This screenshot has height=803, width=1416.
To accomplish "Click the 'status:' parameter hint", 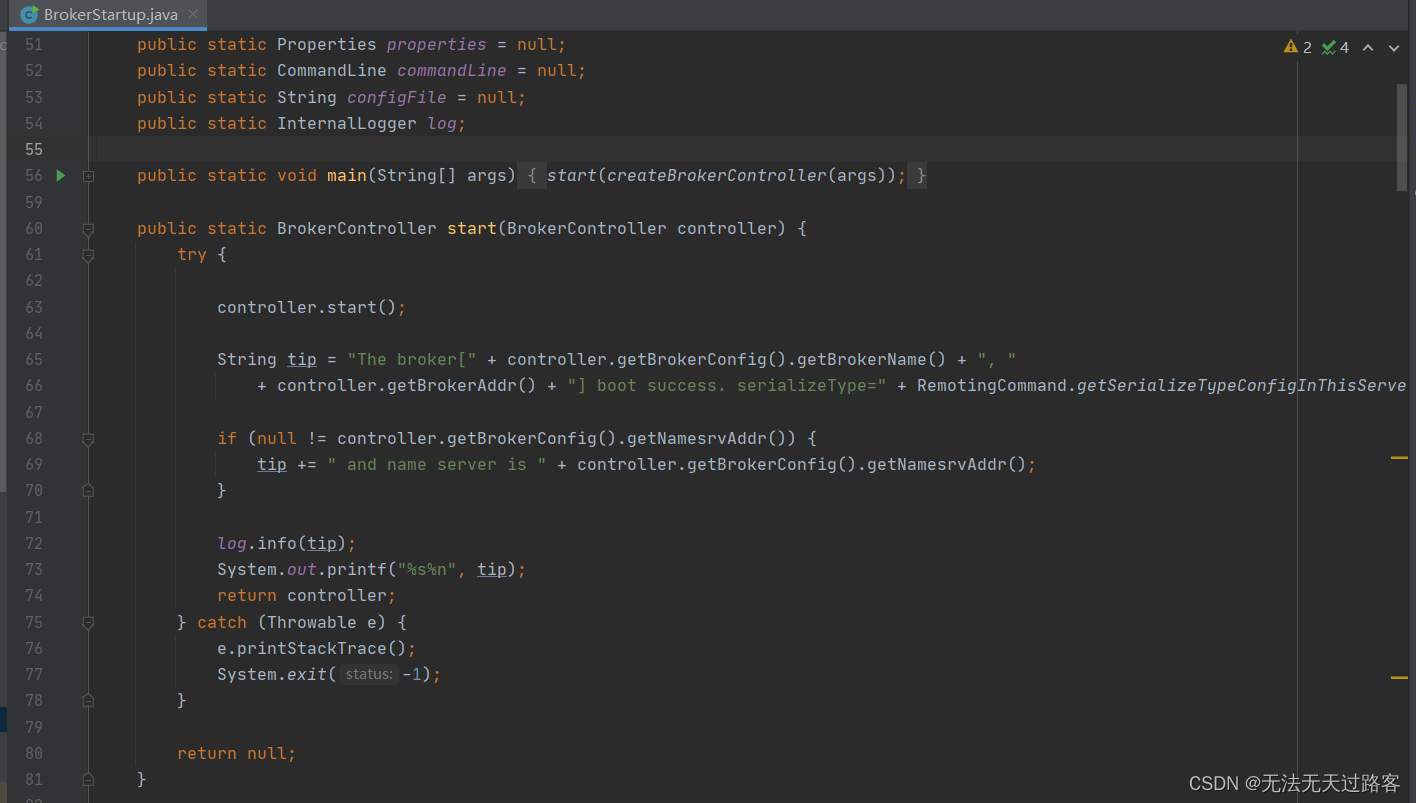I will coord(369,674).
